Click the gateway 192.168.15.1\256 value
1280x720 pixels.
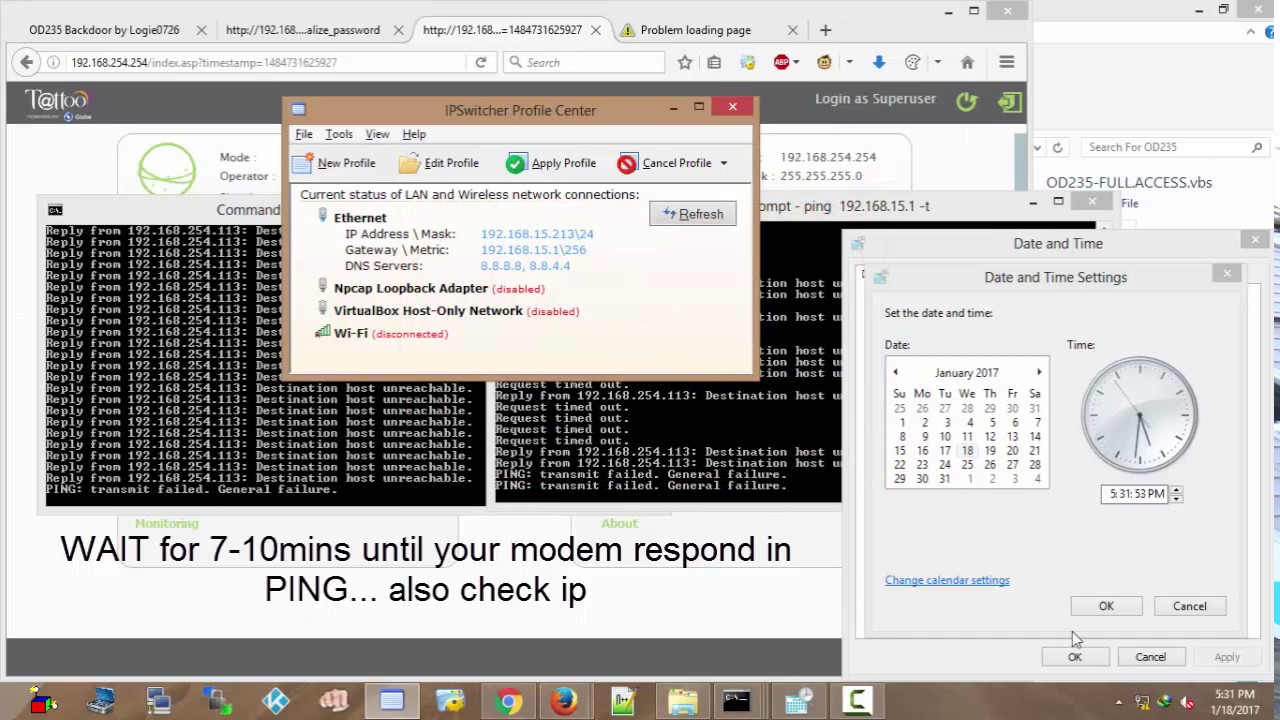pos(533,250)
